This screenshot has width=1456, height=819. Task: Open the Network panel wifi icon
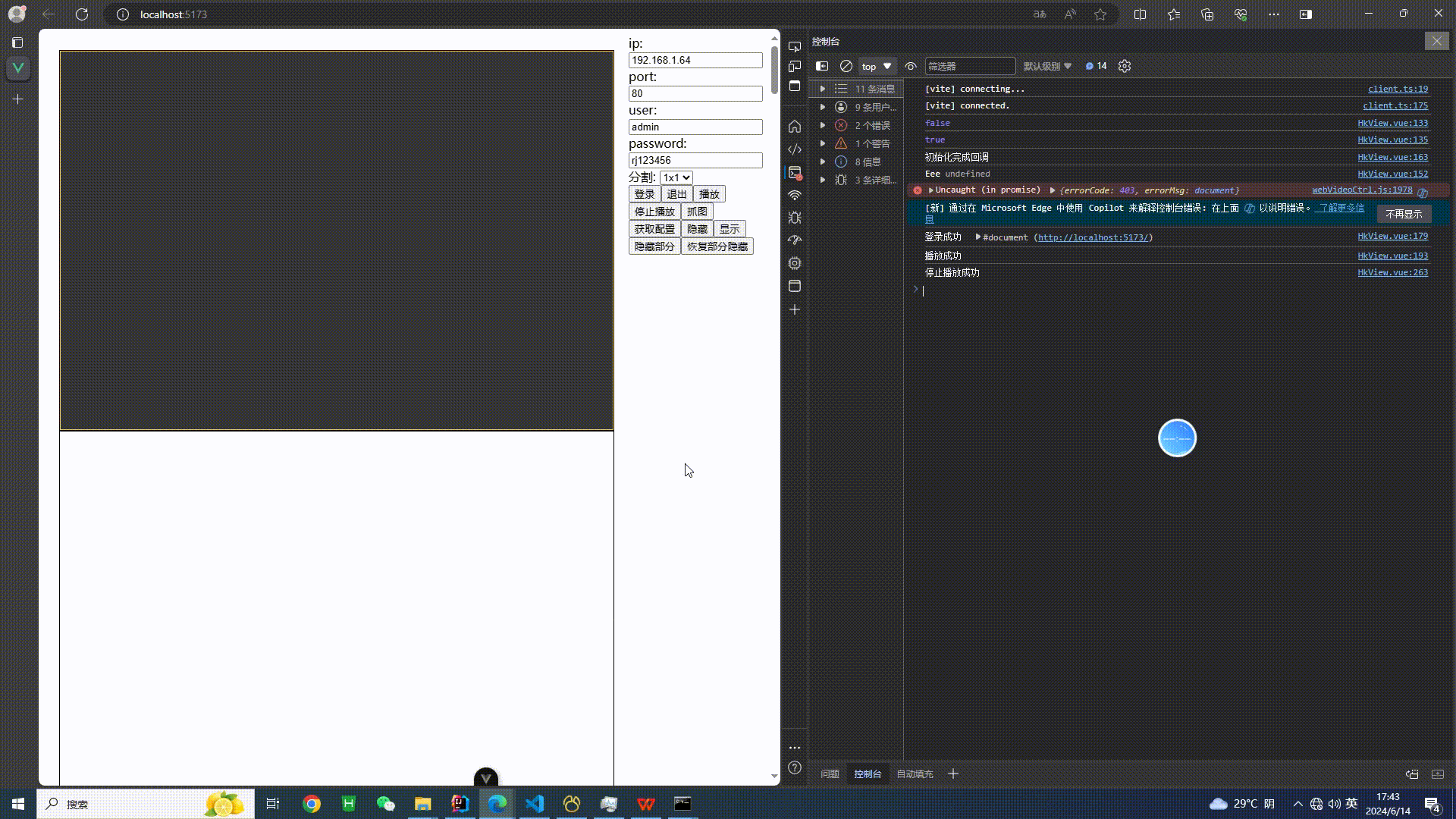coord(795,195)
